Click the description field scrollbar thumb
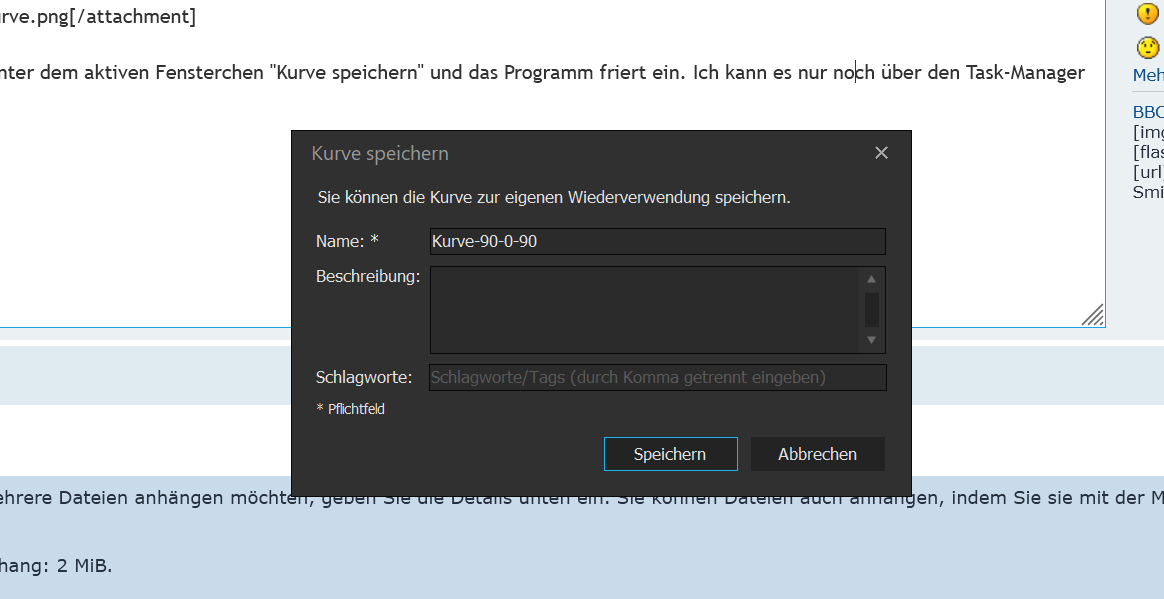This screenshot has width=1164, height=599. point(871,309)
